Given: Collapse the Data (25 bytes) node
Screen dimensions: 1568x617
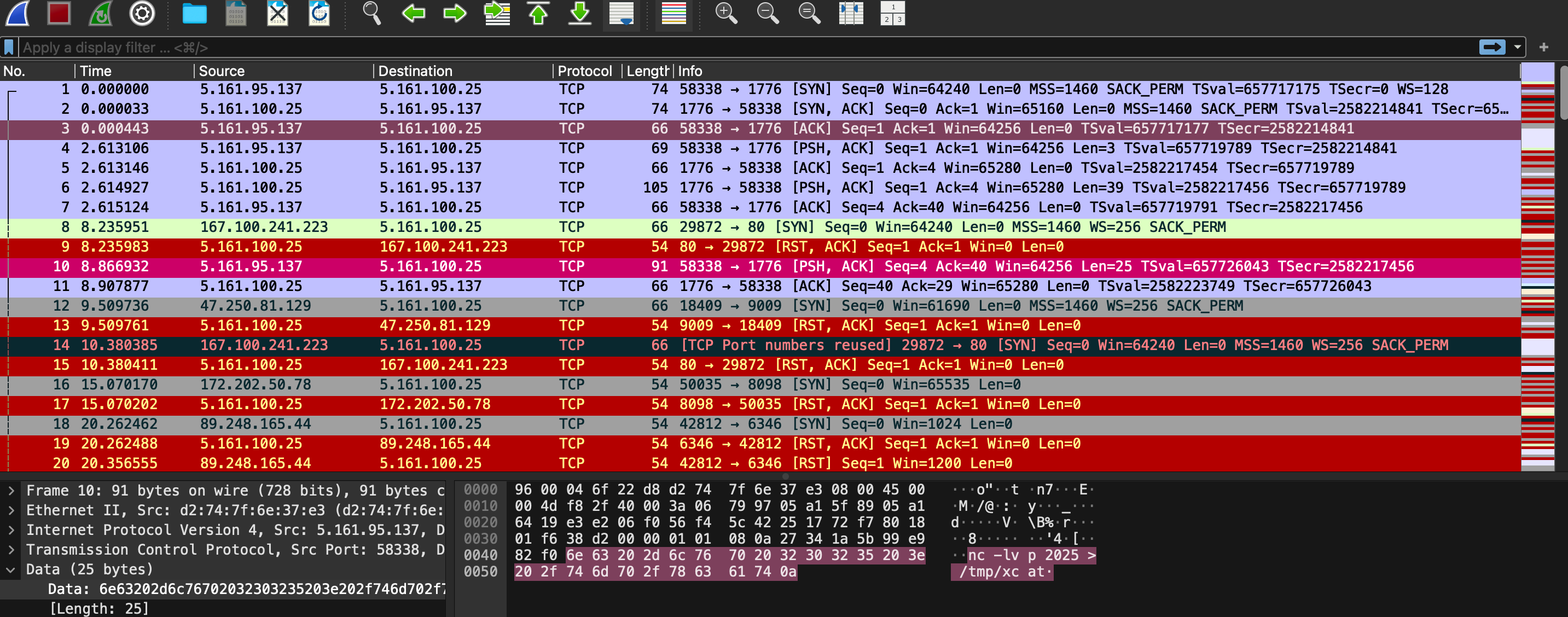Looking at the screenshot, I should click(x=11, y=569).
